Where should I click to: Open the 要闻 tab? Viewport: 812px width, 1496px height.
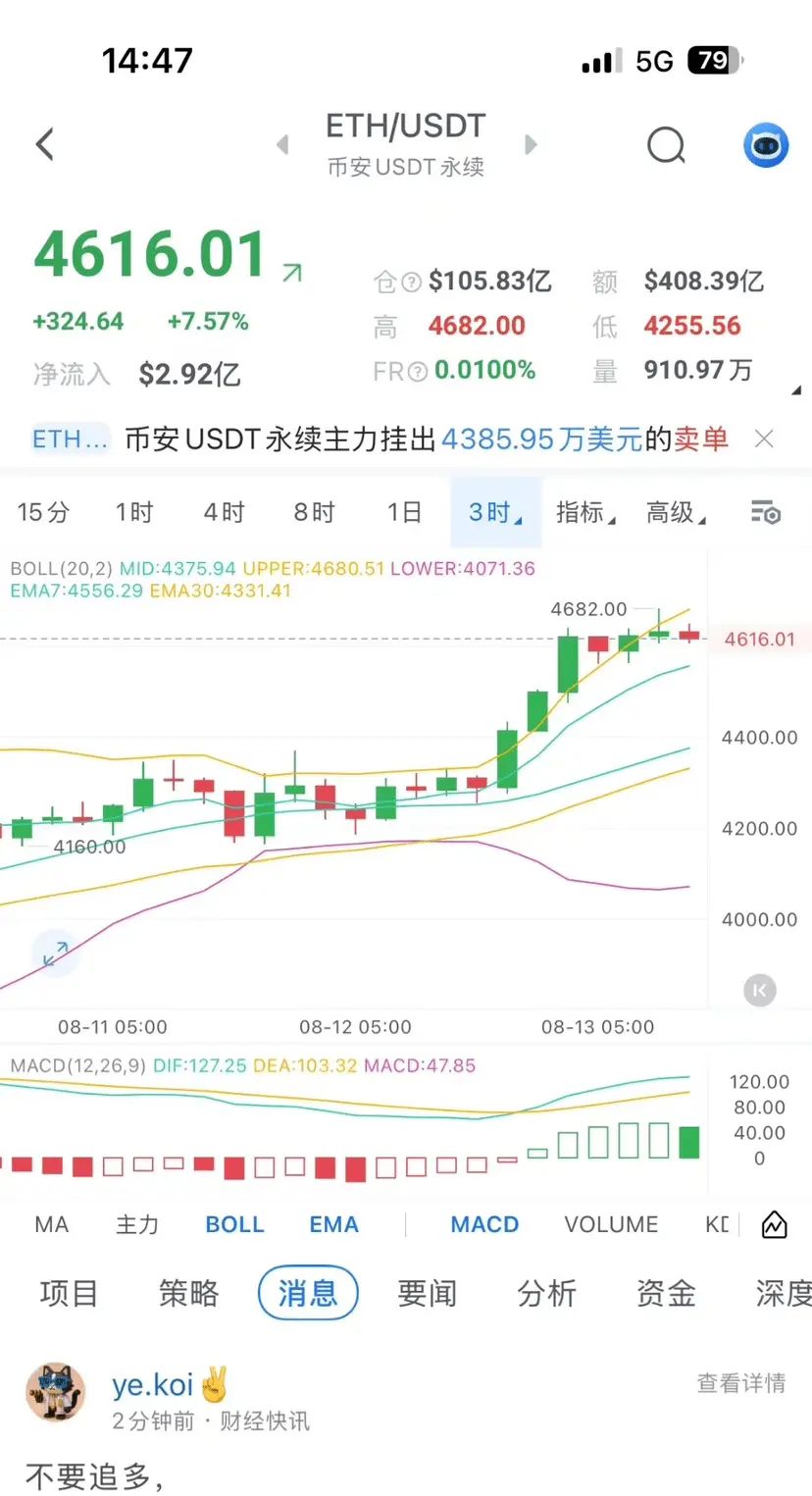[x=428, y=1294]
